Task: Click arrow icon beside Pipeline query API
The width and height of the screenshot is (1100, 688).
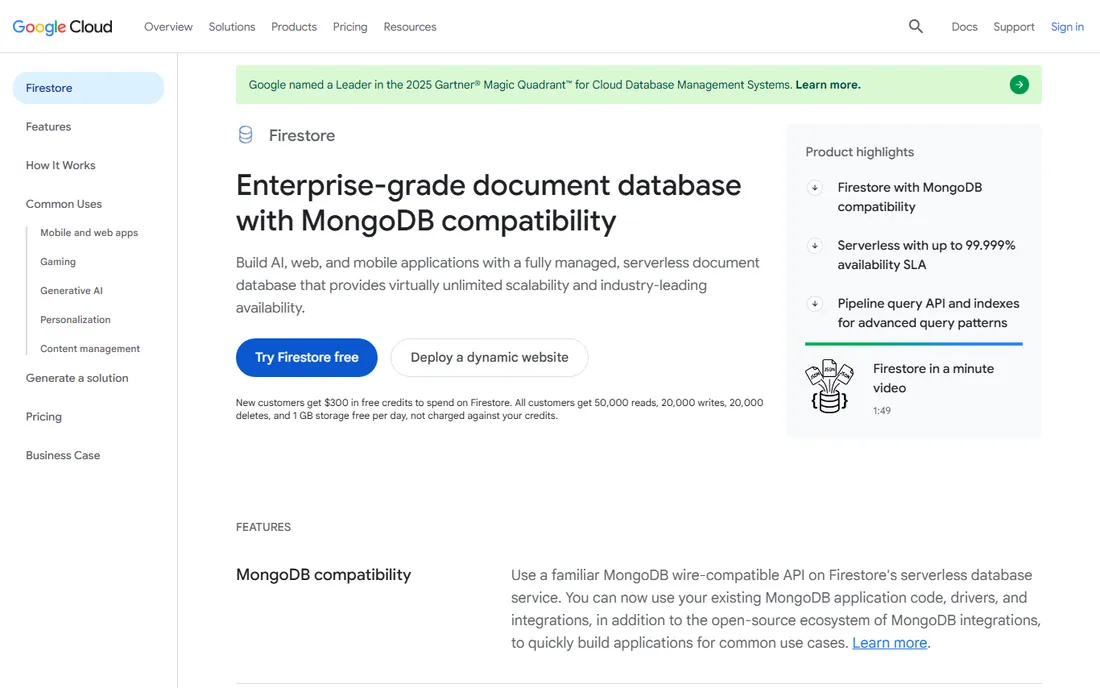Action: (x=814, y=304)
